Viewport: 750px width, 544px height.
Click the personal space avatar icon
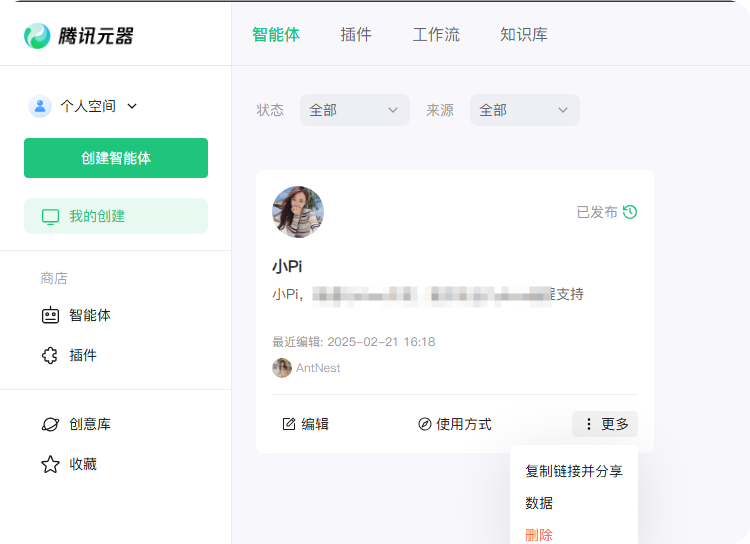pos(40,106)
